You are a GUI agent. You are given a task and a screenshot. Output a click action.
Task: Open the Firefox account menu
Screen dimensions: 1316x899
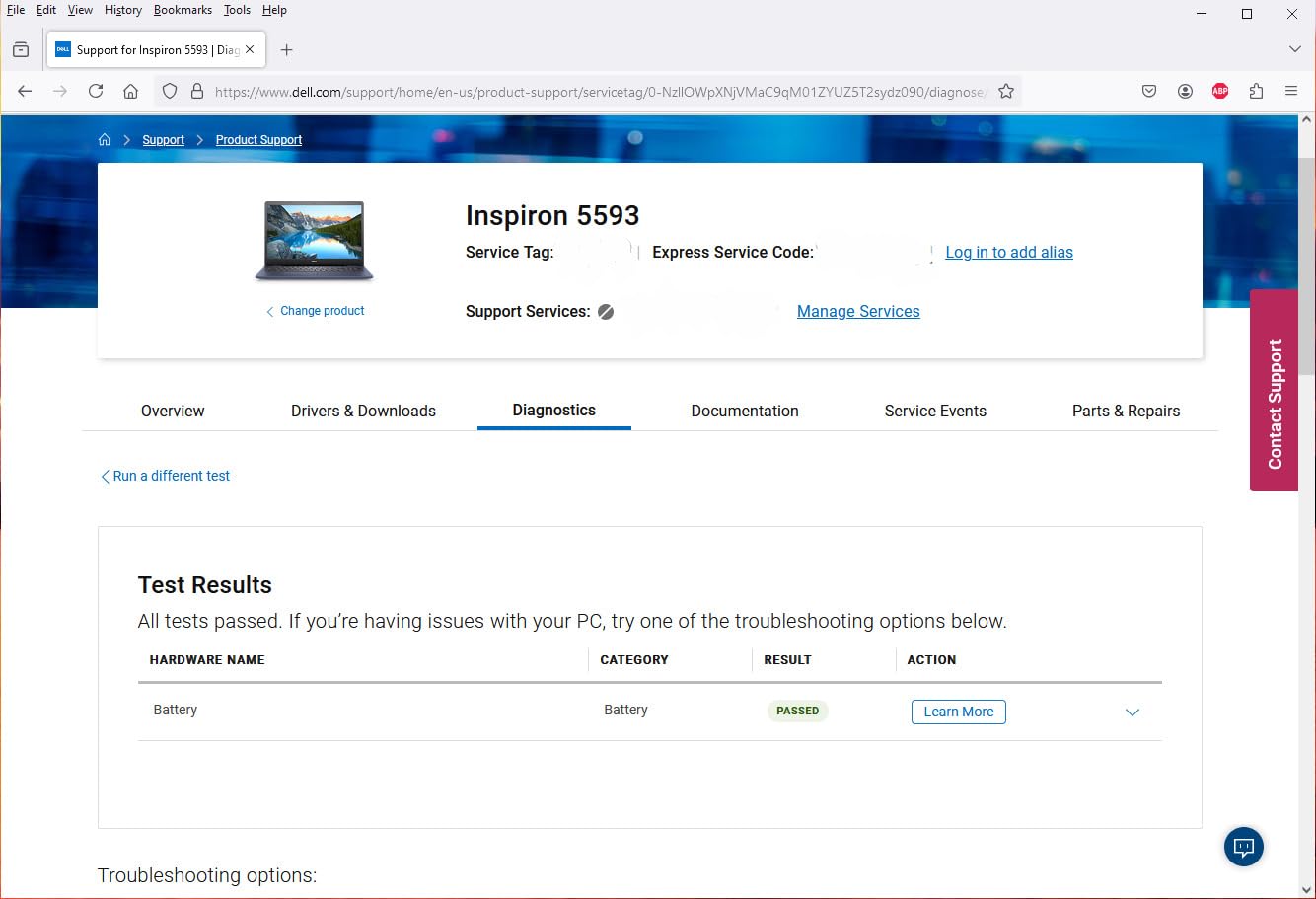[x=1185, y=91]
